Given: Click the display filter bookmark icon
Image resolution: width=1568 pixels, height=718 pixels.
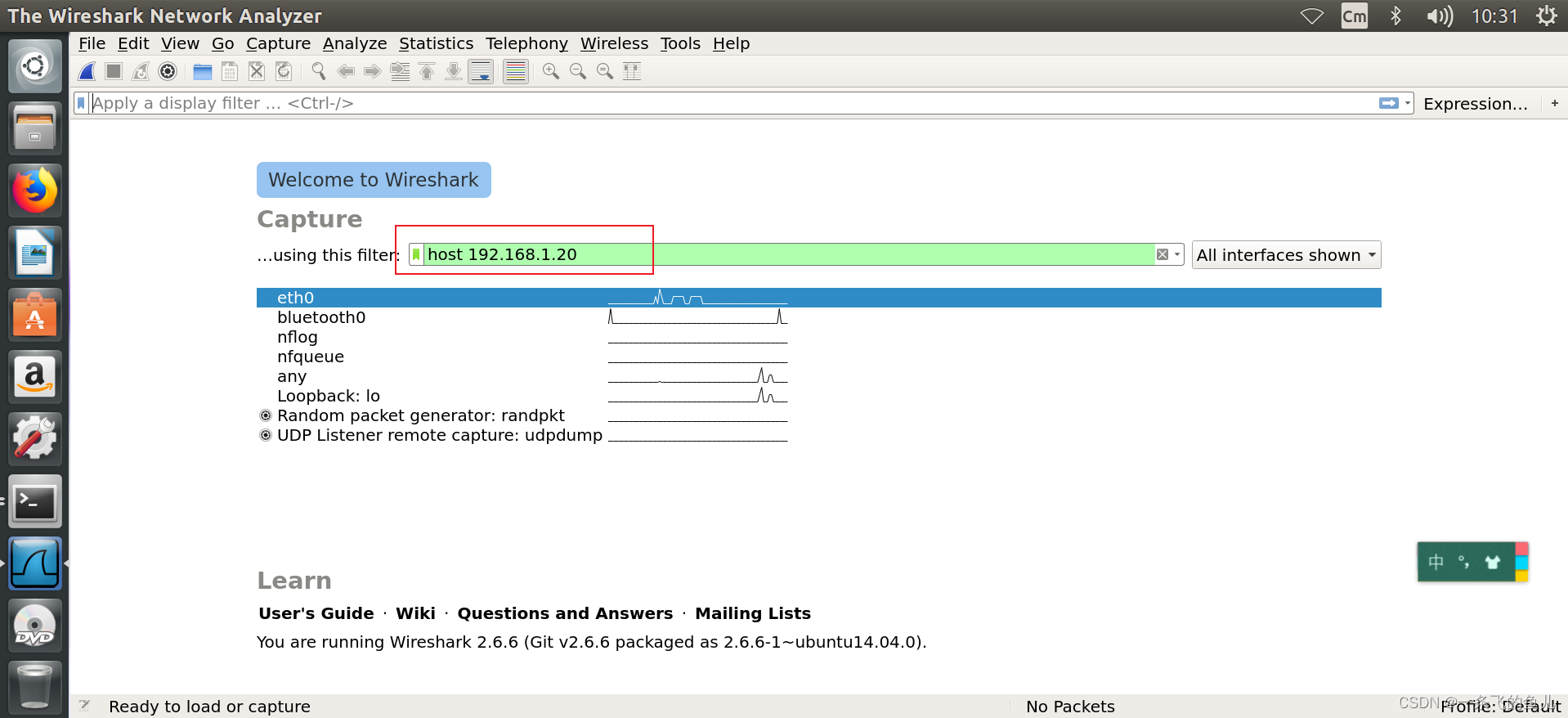Looking at the screenshot, I should [82, 103].
